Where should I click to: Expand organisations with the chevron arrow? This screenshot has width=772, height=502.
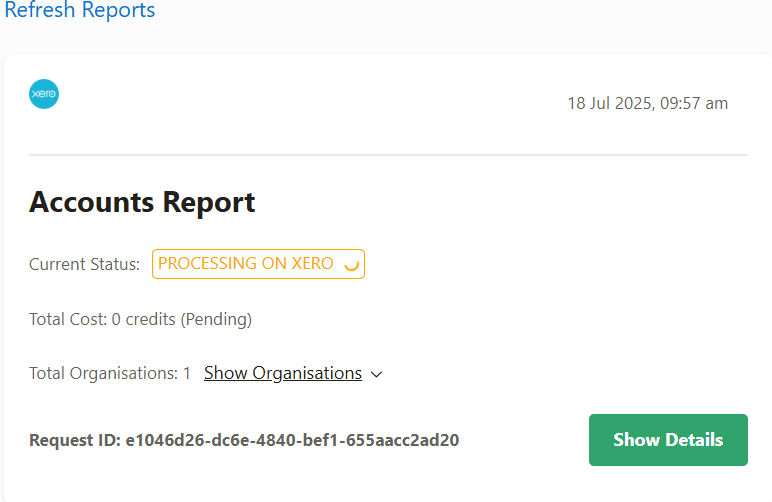click(377, 375)
